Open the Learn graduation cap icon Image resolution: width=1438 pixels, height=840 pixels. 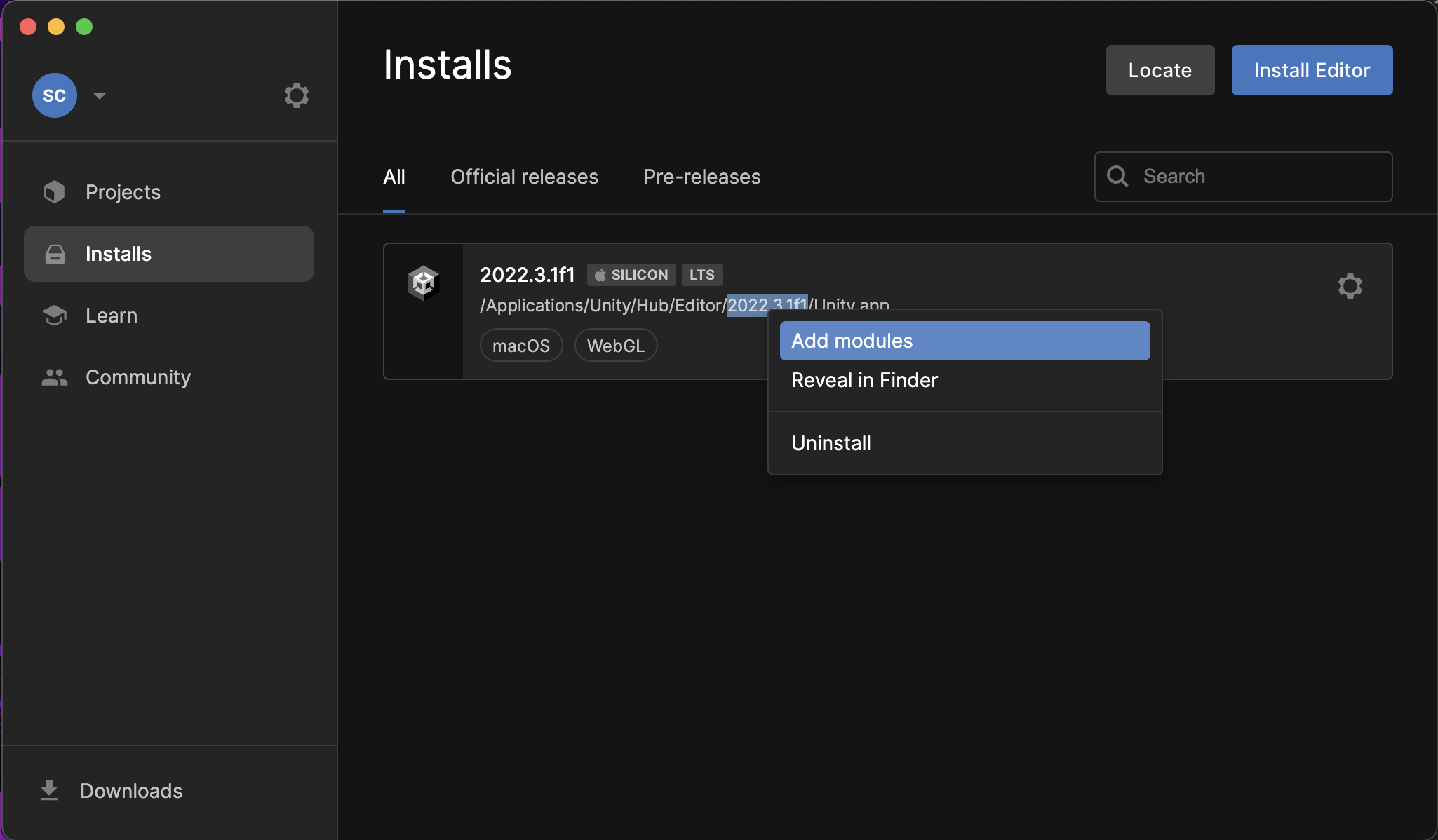pyautogui.click(x=54, y=316)
